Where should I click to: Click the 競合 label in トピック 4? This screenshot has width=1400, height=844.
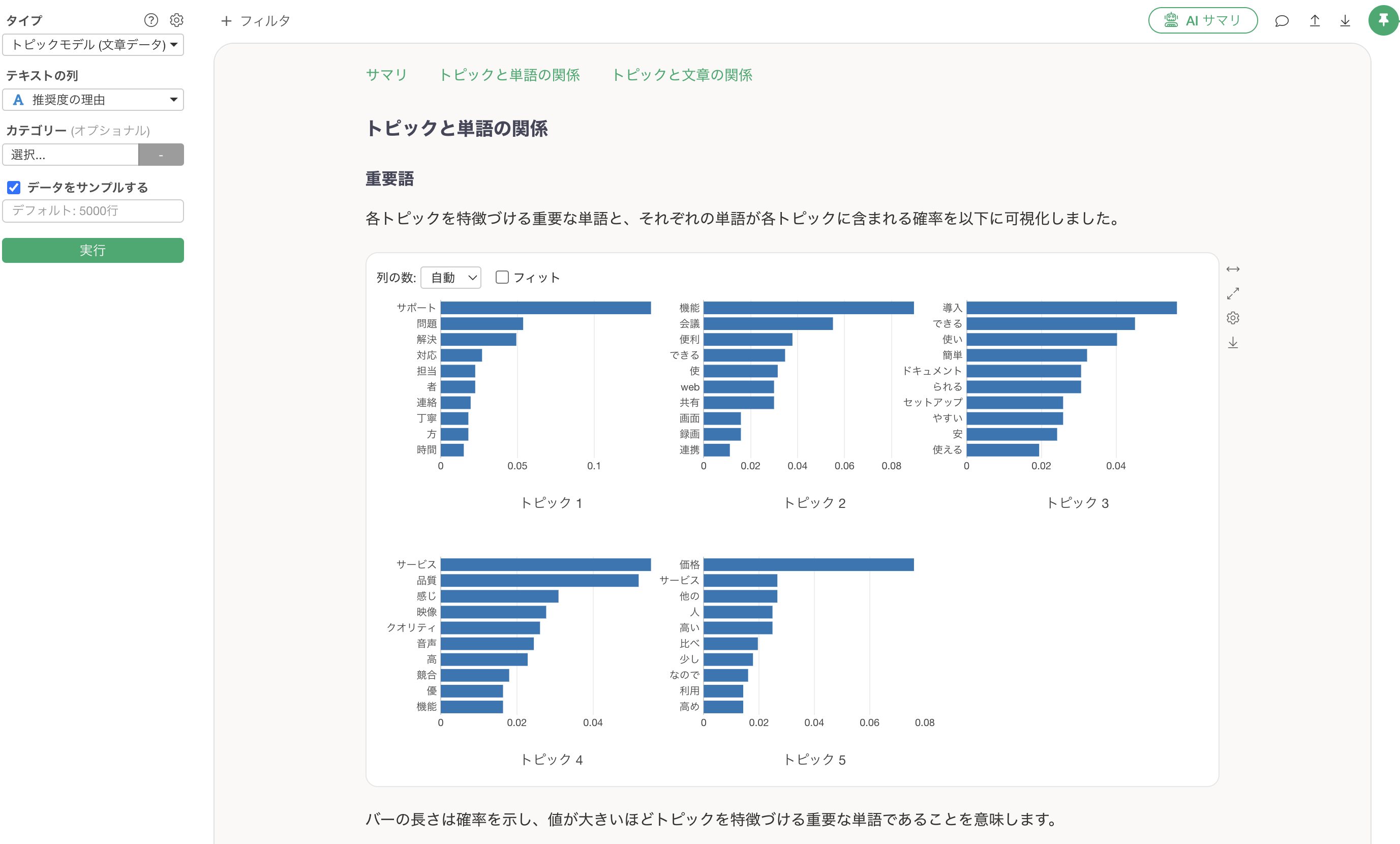pos(427,675)
